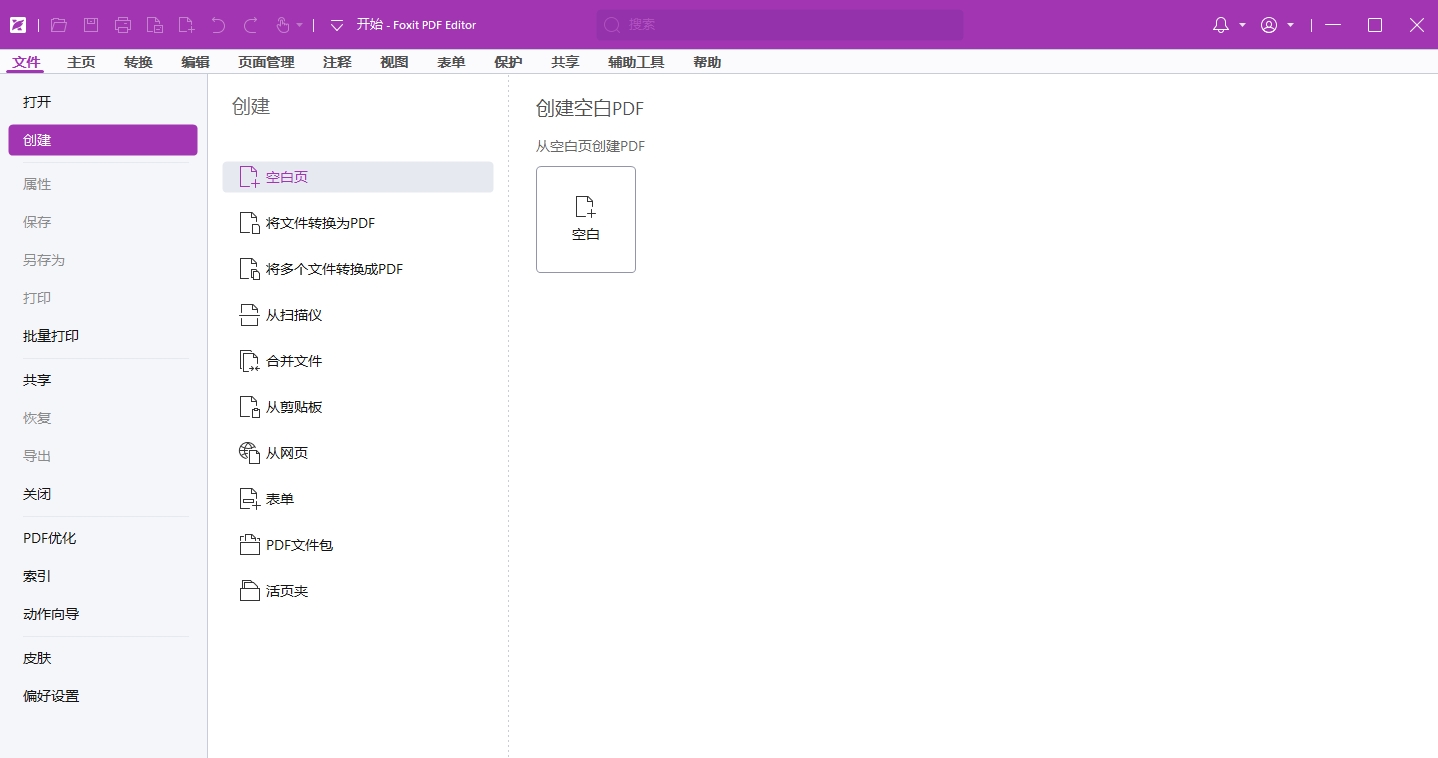1438x758 pixels.
Task: Expand the notification bell dropdown arrow
Action: coord(1243,25)
